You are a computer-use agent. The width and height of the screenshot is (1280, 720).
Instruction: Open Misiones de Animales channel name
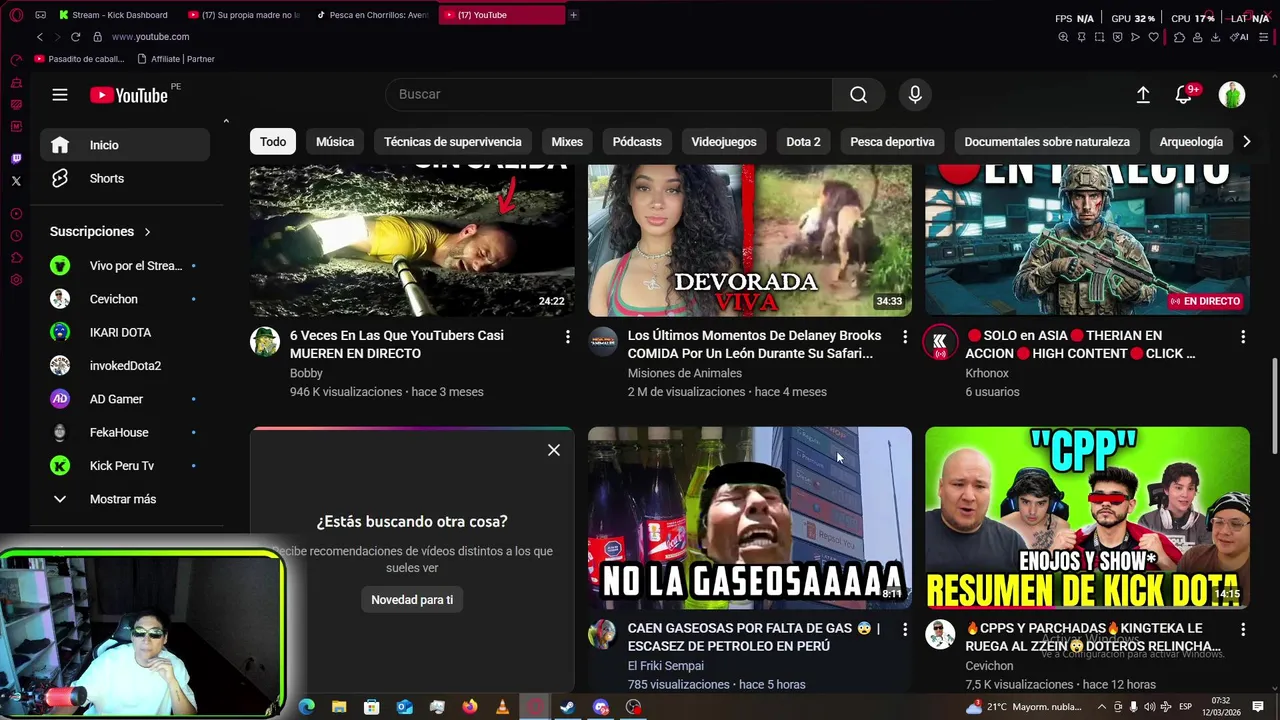click(x=685, y=373)
